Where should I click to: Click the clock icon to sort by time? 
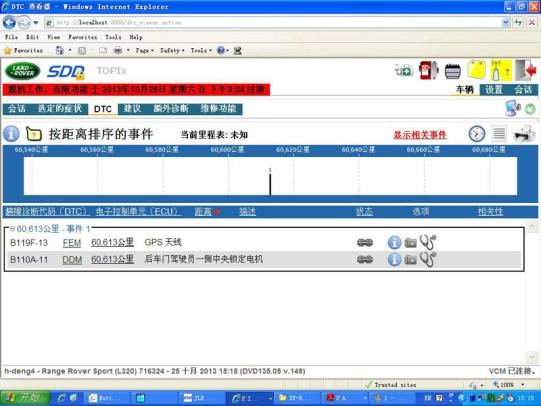(476, 133)
